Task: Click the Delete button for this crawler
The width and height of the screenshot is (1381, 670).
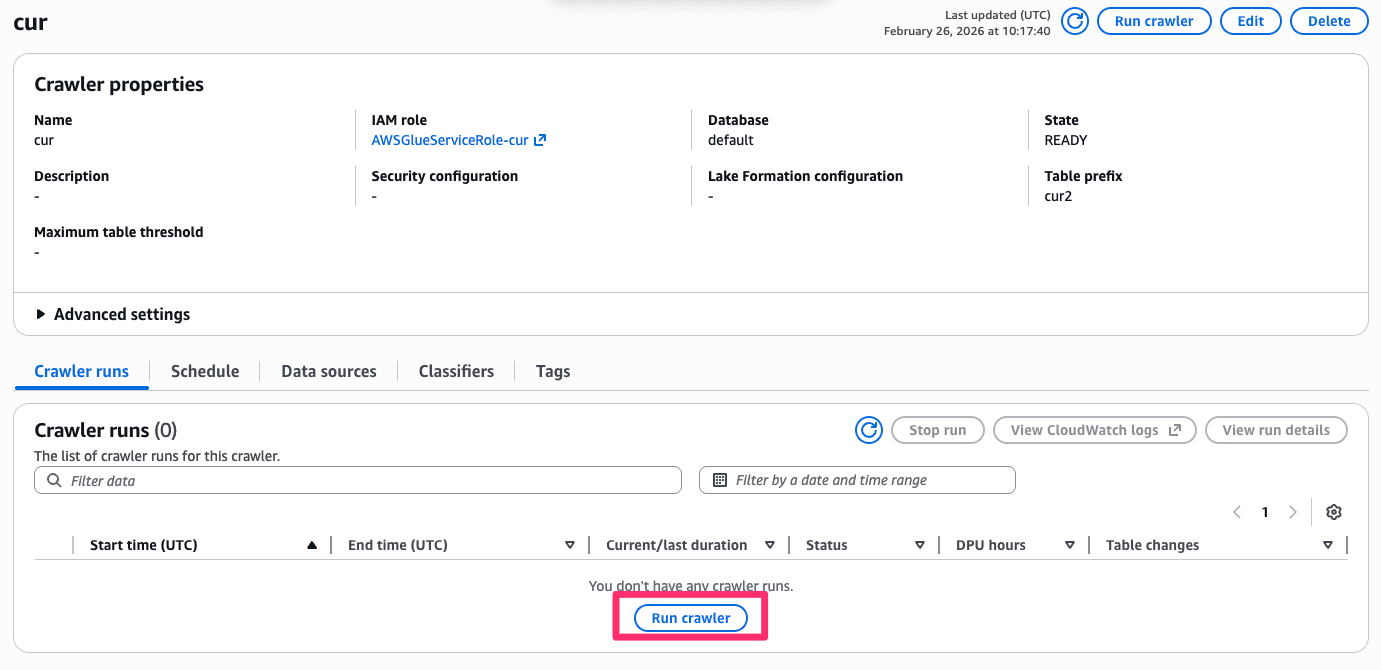Action: (1329, 20)
